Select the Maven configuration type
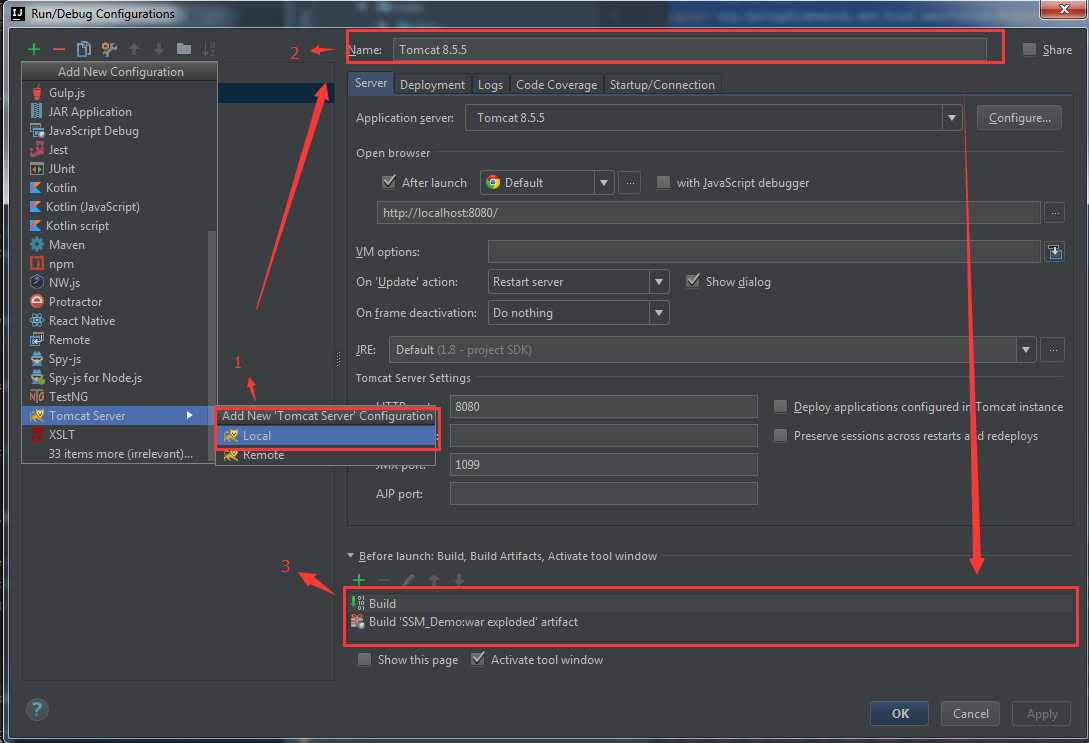 115,244
